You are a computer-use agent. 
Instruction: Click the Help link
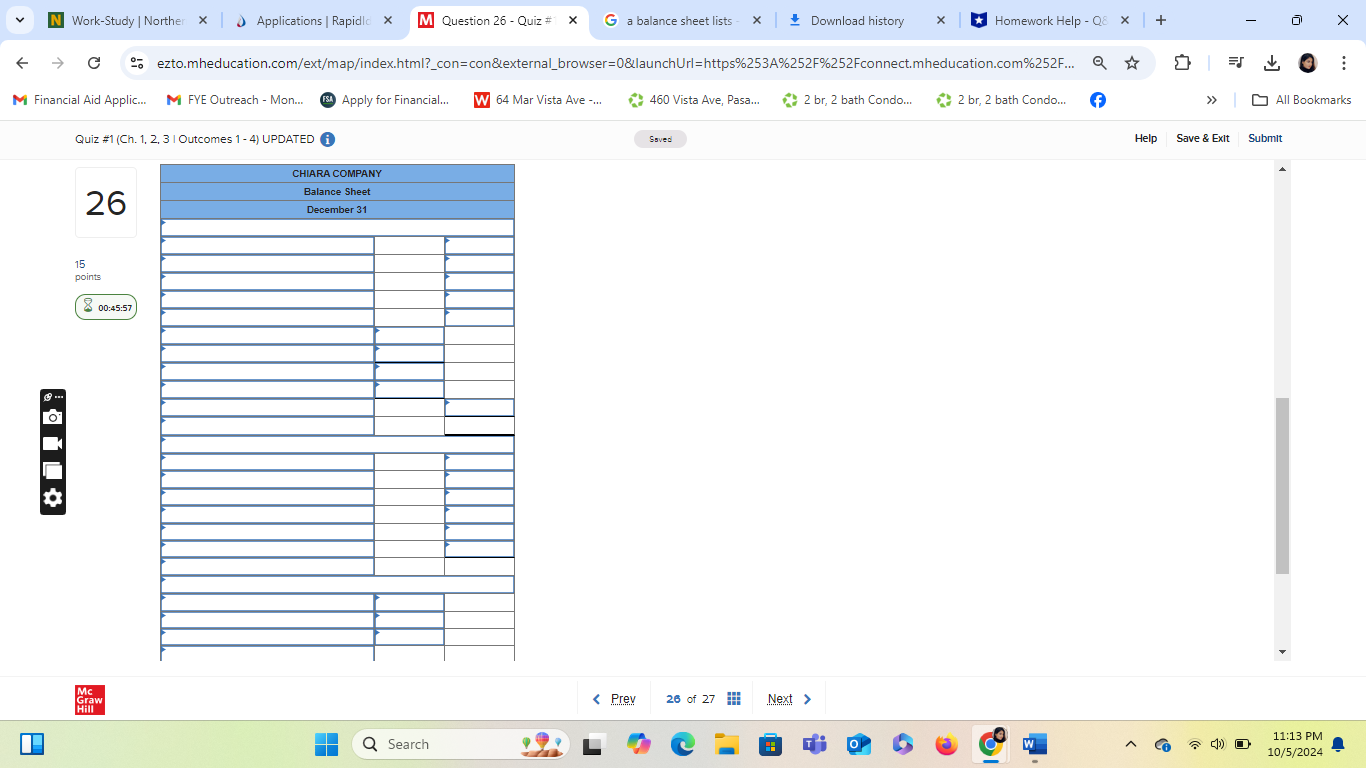[x=1146, y=139]
